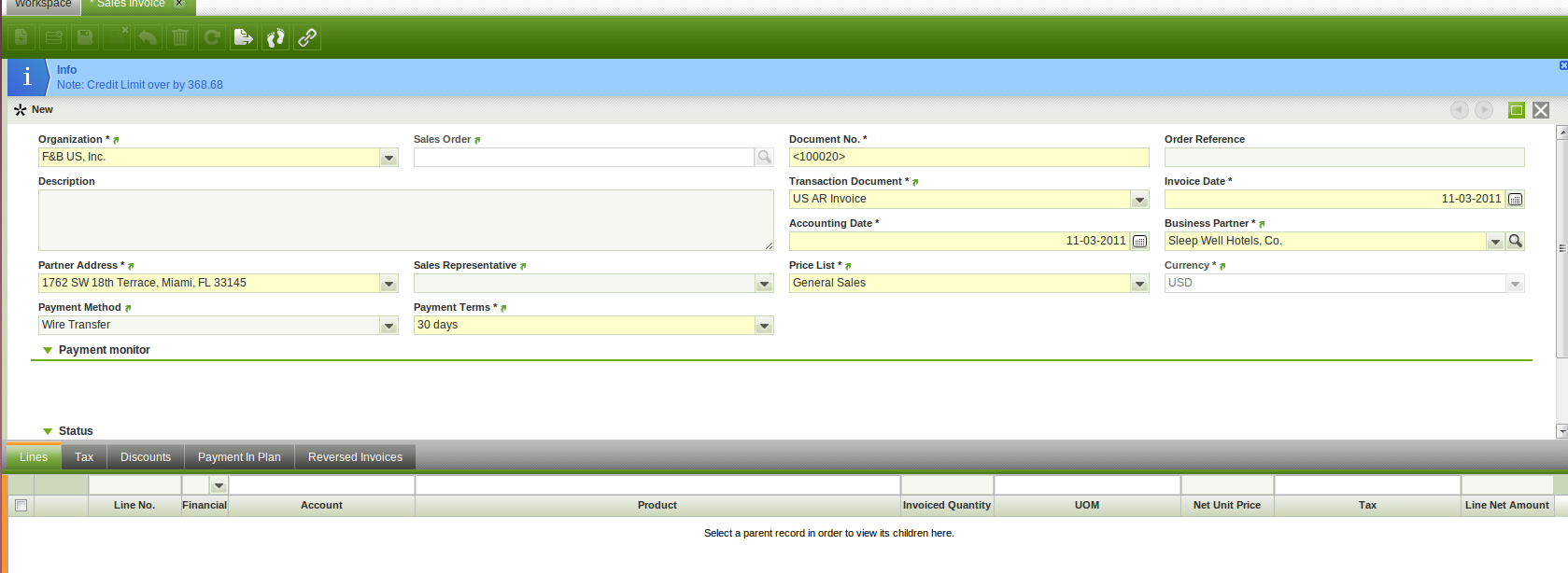1568x573 pixels.
Task: Click the linked items chain icon
Action: (x=307, y=37)
